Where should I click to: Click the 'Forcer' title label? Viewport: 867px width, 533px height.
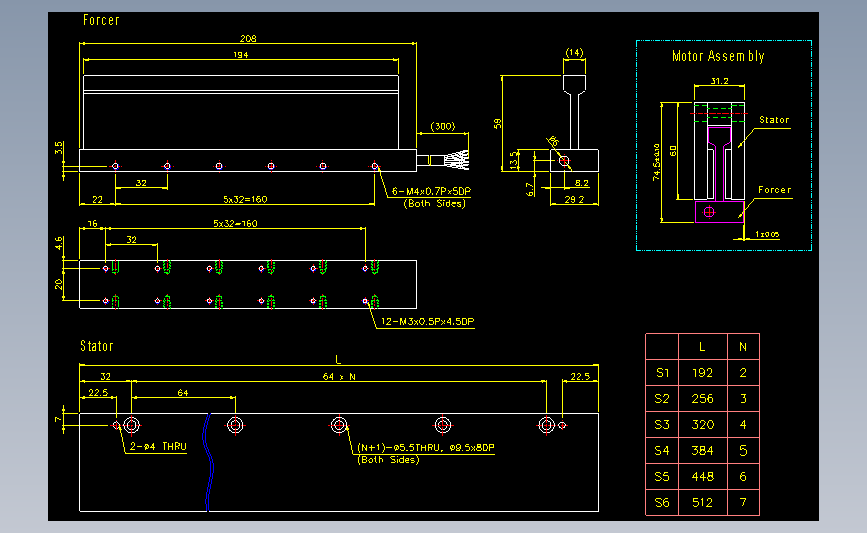(101, 20)
